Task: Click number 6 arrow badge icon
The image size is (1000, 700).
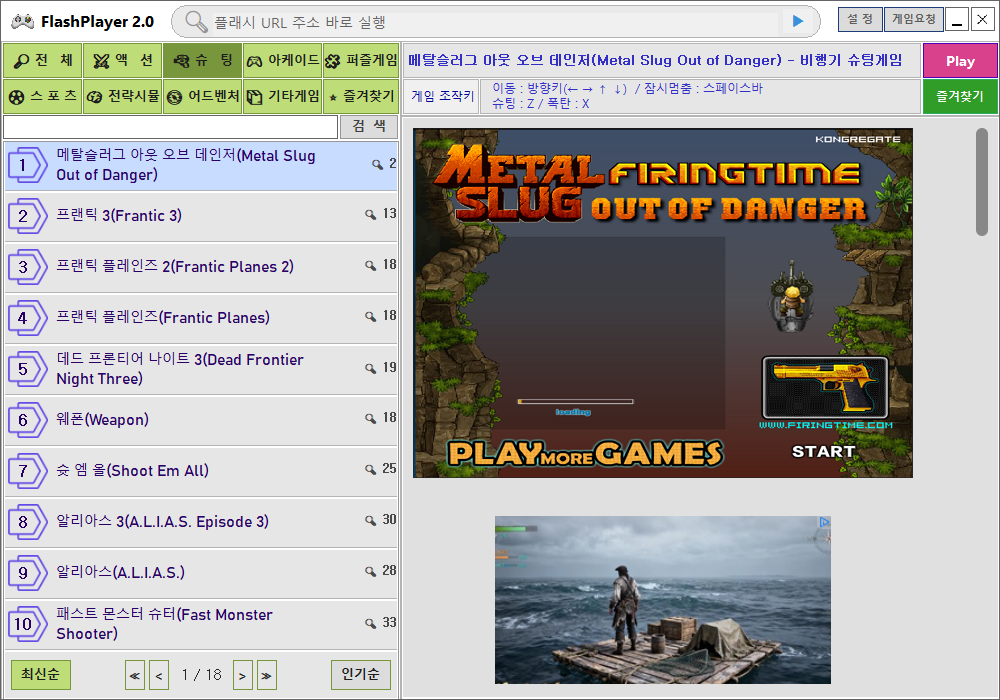Action: click(x=27, y=420)
